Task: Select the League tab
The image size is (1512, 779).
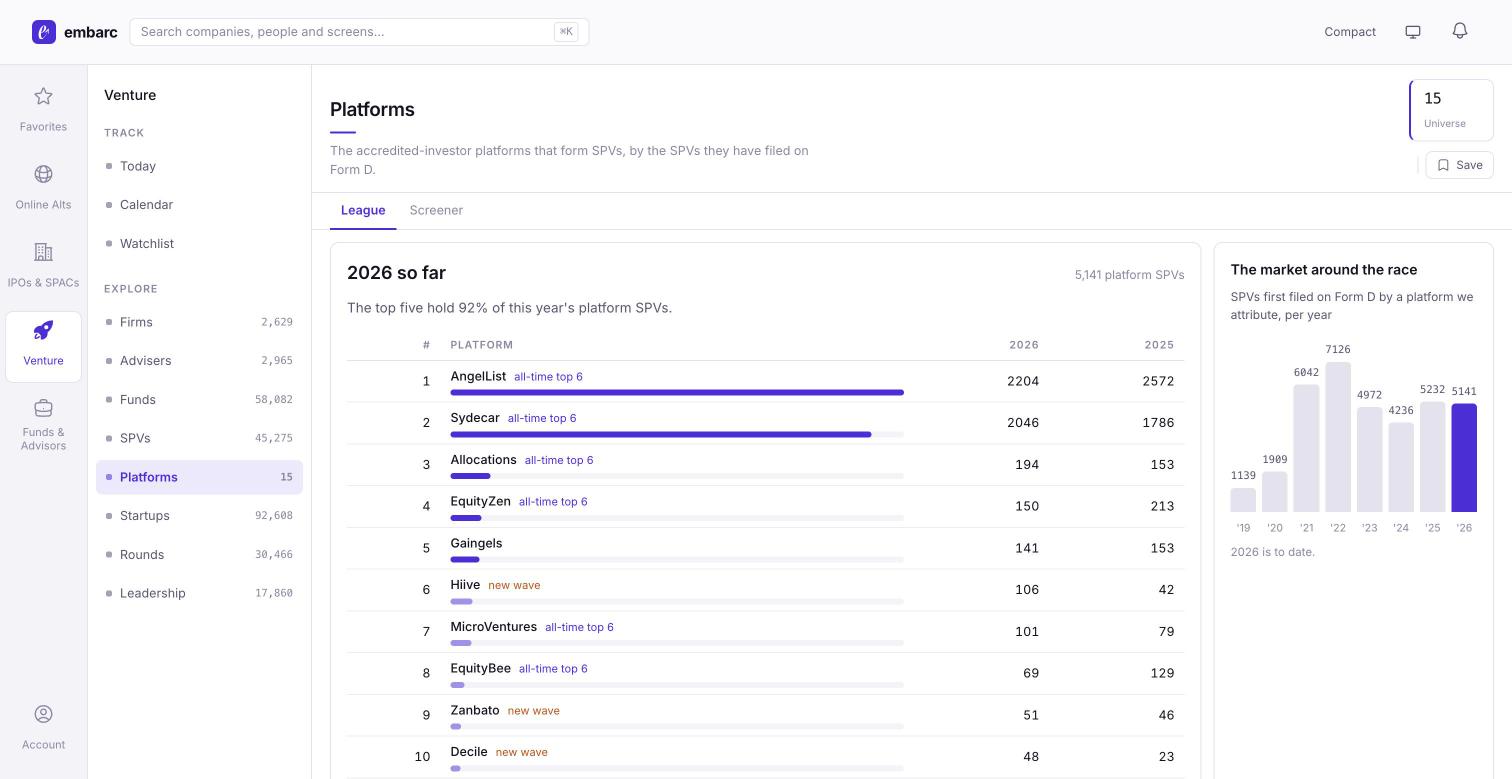Action: (363, 210)
